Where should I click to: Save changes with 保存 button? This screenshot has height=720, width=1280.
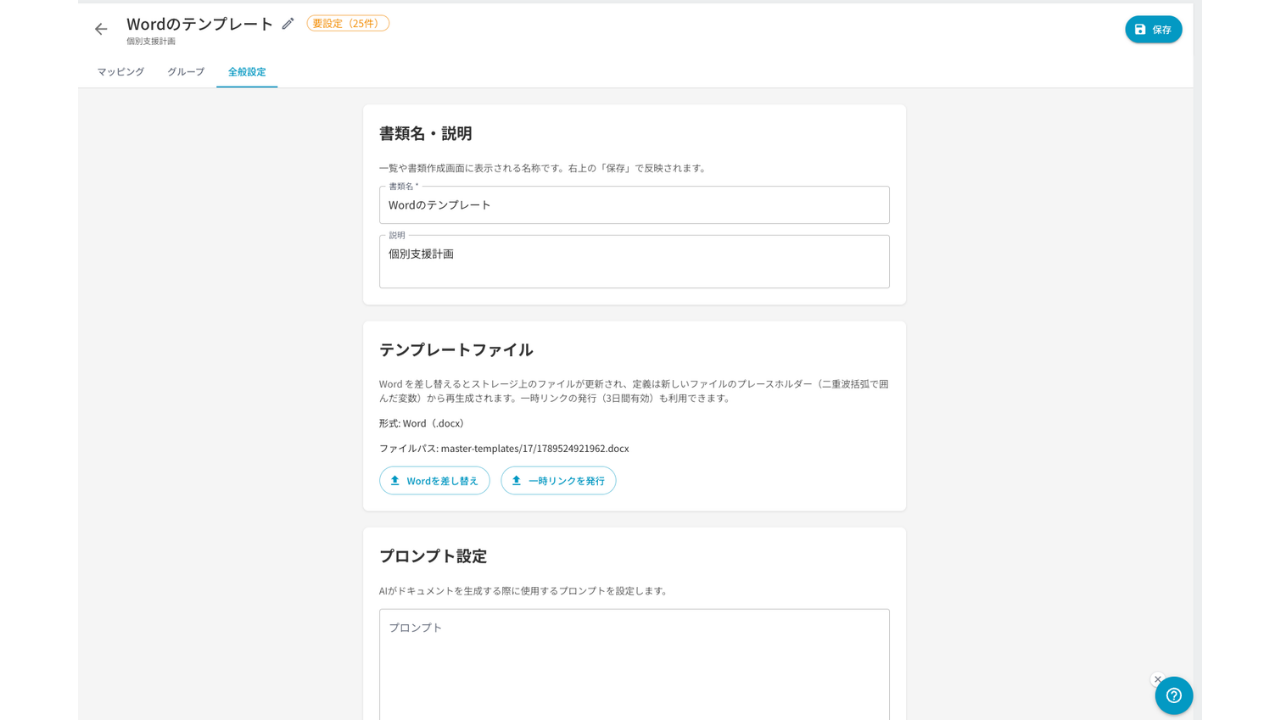point(1153,29)
